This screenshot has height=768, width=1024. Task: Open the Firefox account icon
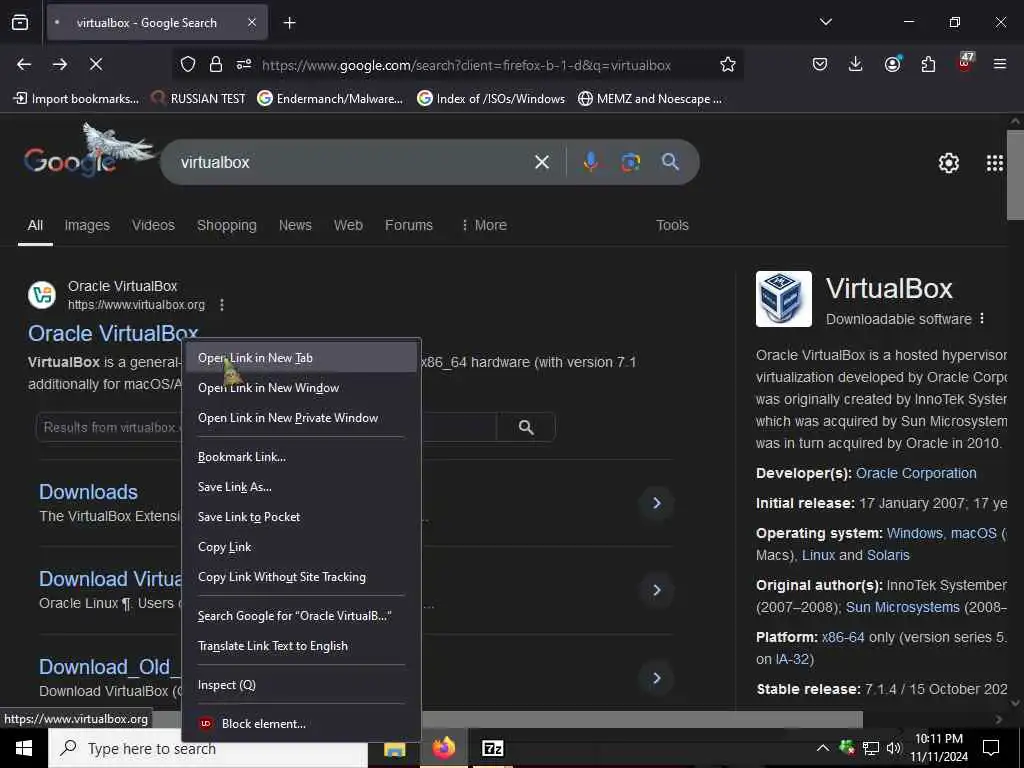coord(892,63)
